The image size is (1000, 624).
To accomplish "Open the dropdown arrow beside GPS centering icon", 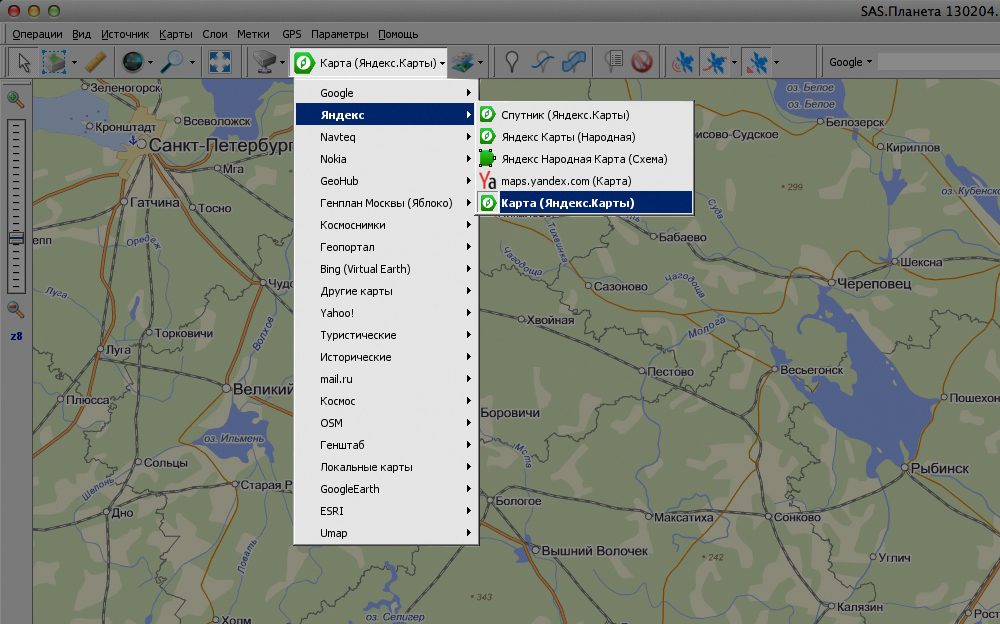I will click(x=776, y=63).
